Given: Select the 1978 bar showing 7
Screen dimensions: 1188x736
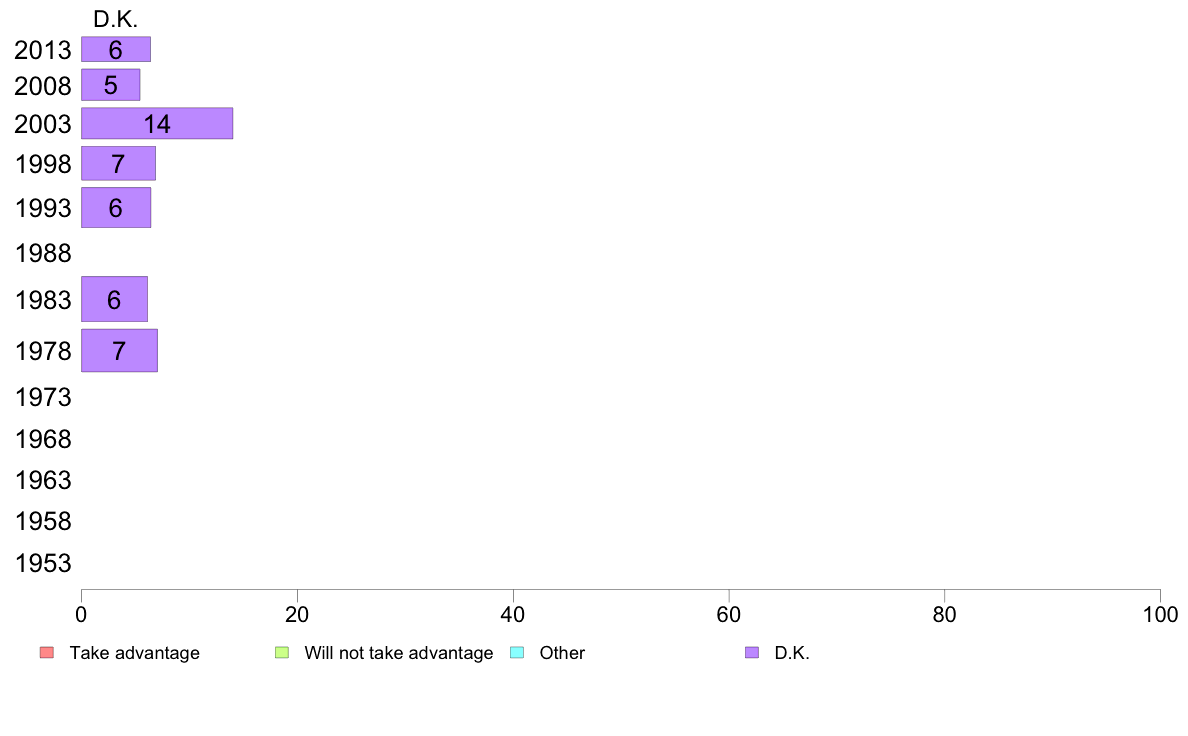Looking at the screenshot, I should [x=119, y=350].
